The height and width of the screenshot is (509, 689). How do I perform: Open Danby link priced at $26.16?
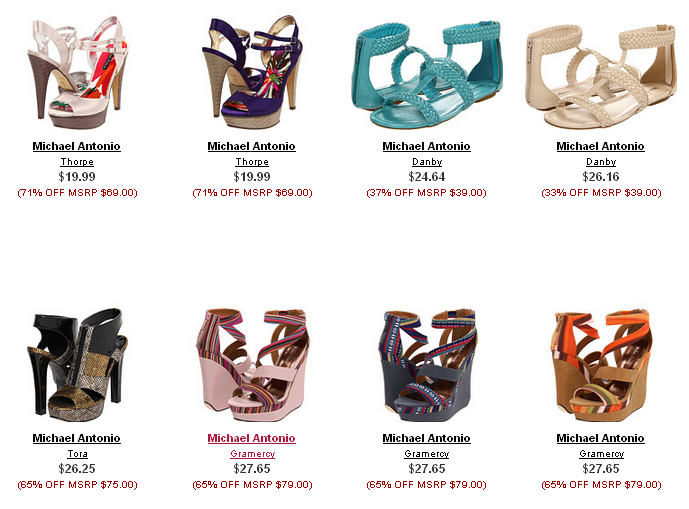601,162
